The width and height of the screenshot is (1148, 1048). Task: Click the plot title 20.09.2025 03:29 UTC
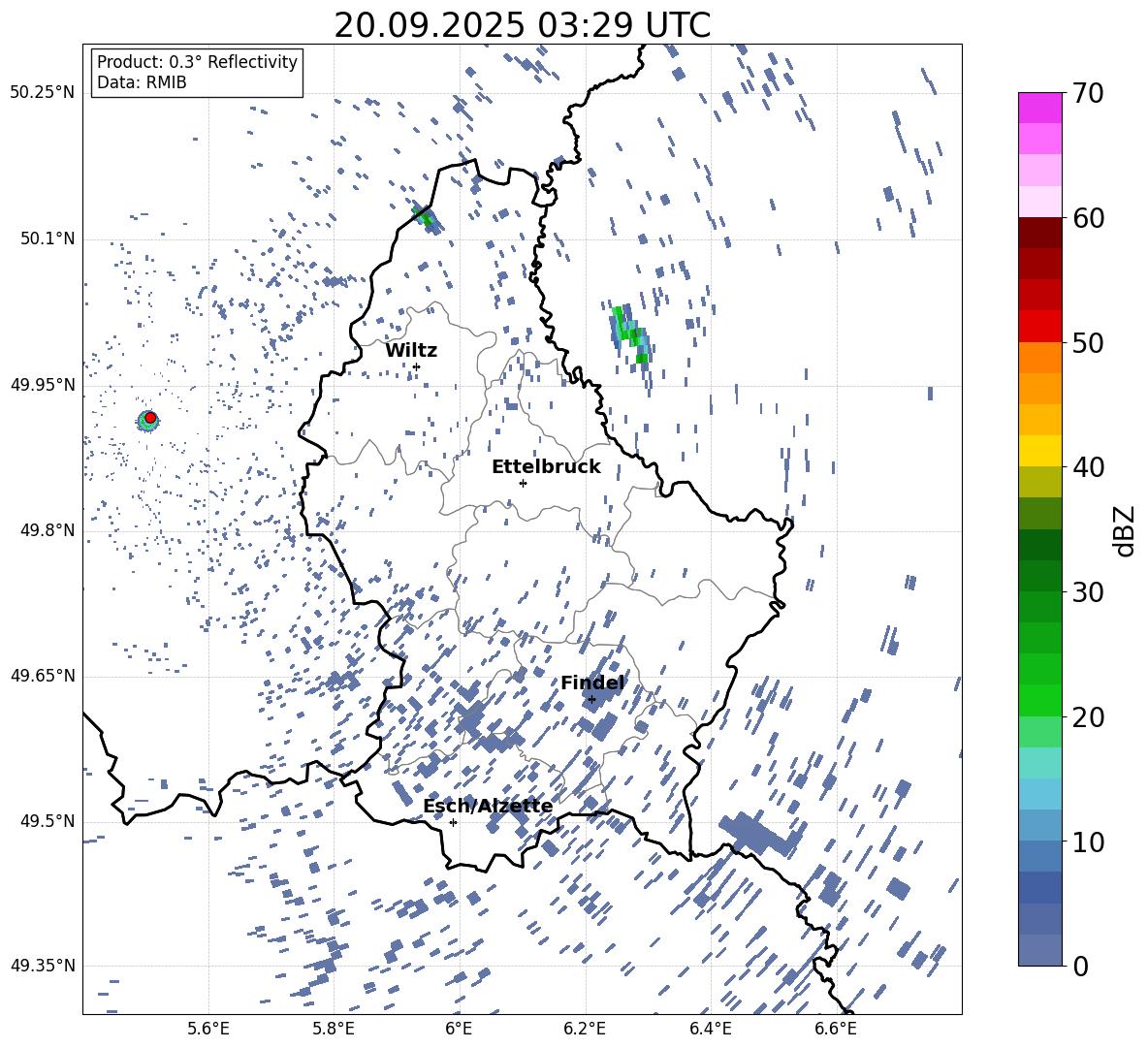(522, 25)
